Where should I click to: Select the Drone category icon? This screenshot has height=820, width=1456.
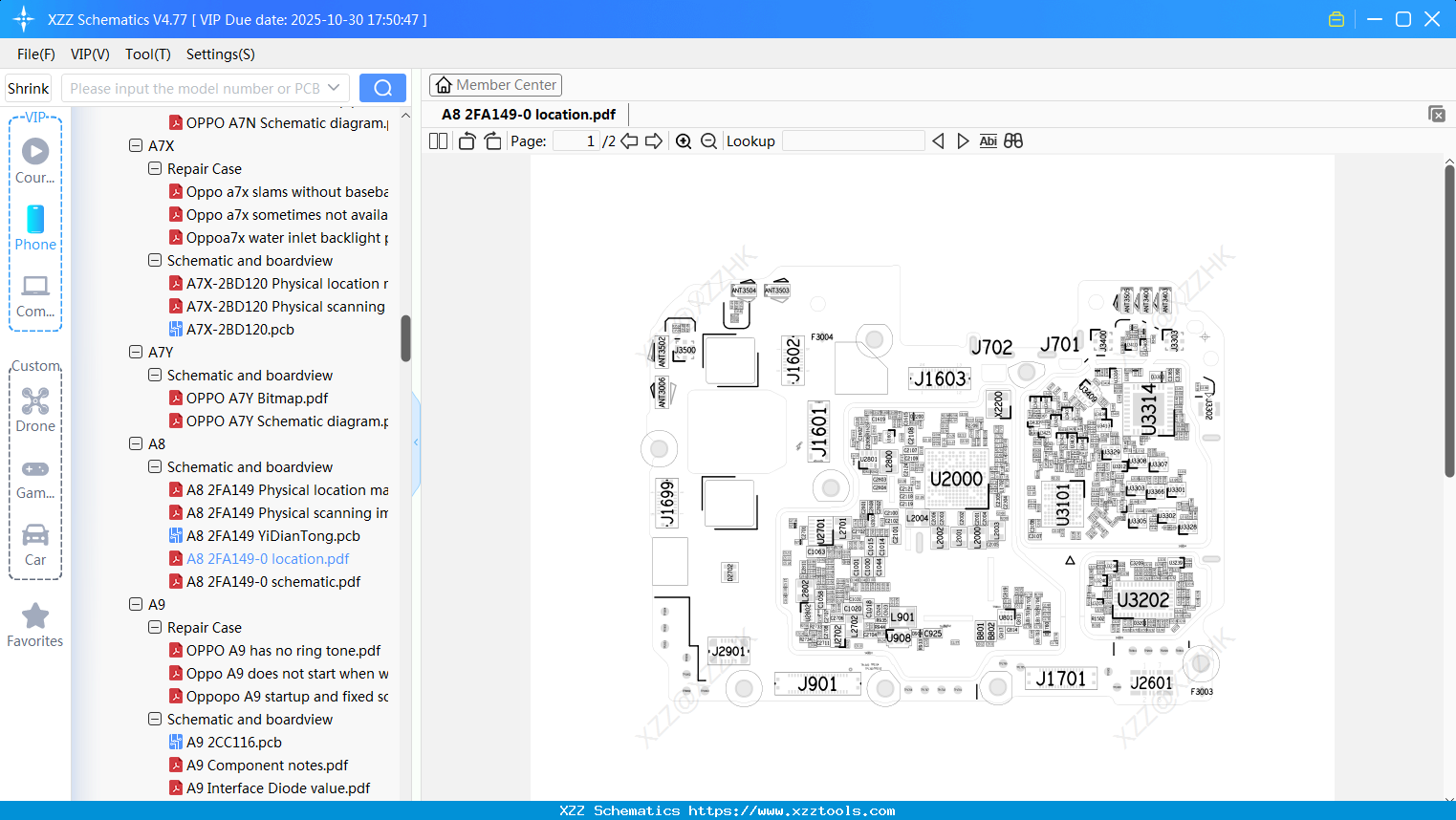[35, 410]
